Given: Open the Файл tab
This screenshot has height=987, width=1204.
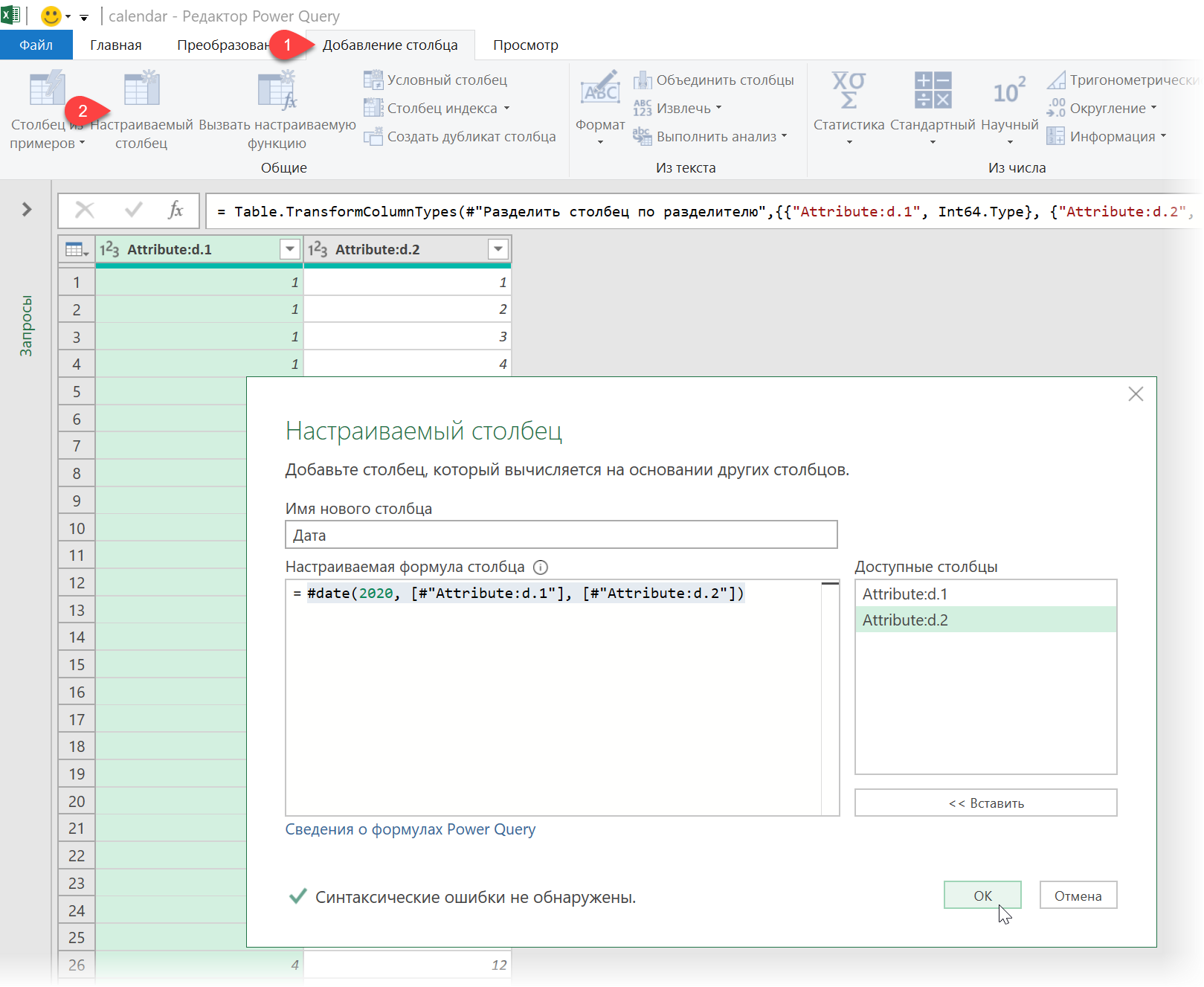Looking at the screenshot, I should tap(36, 45).
